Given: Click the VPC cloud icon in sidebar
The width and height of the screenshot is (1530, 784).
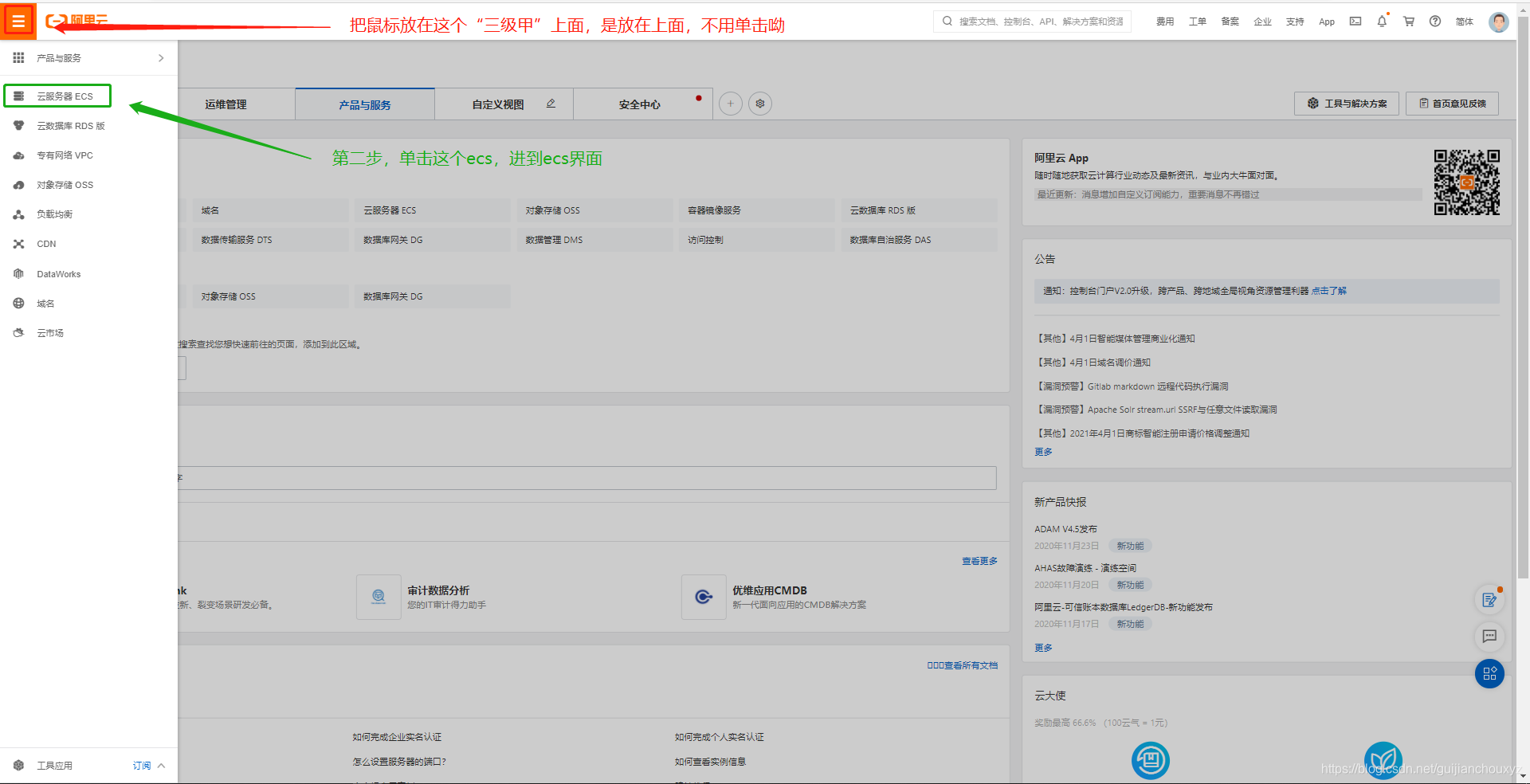Looking at the screenshot, I should pyautogui.click(x=18, y=155).
